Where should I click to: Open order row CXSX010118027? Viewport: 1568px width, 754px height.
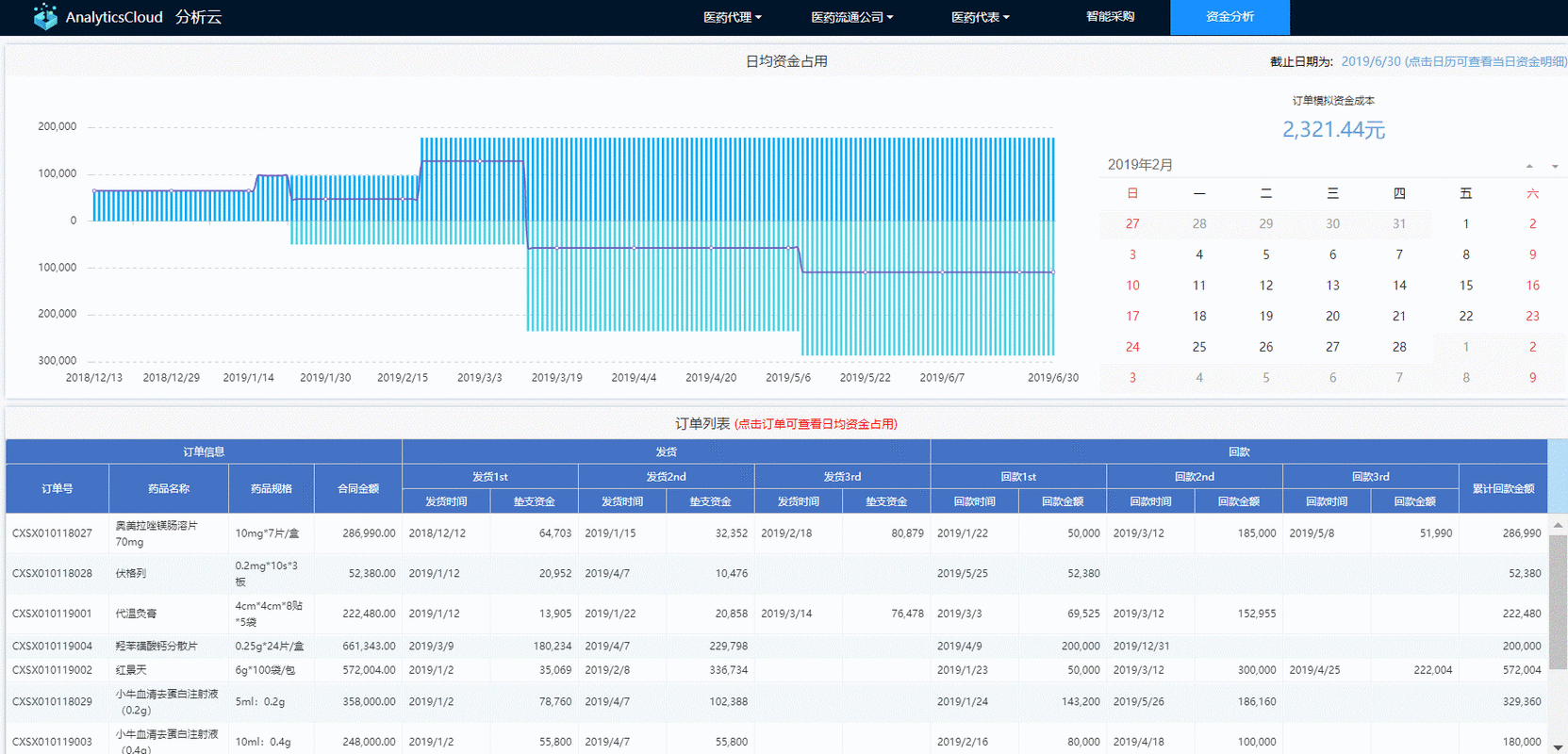[x=777, y=533]
